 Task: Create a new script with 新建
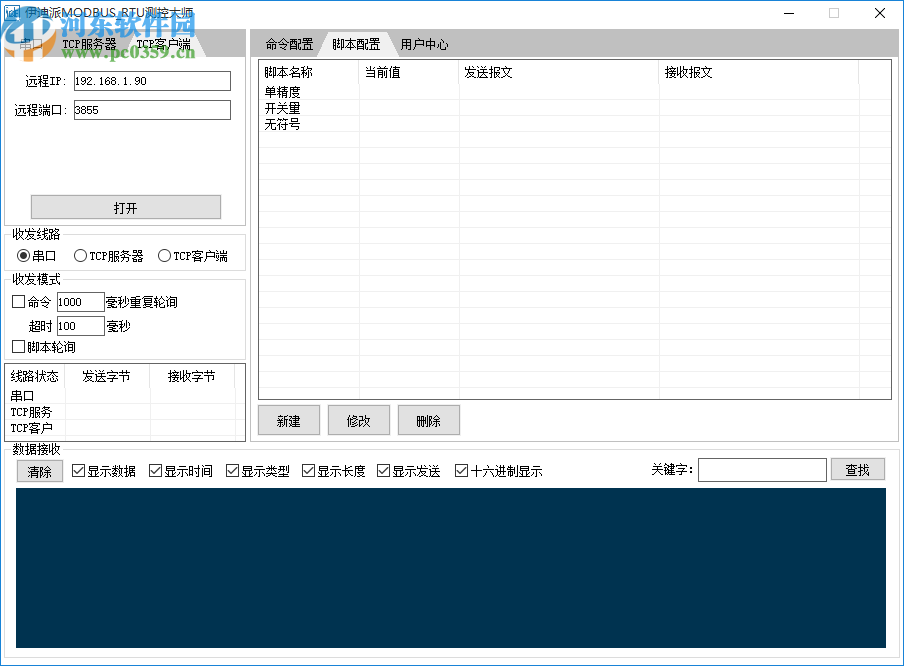(288, 420)
